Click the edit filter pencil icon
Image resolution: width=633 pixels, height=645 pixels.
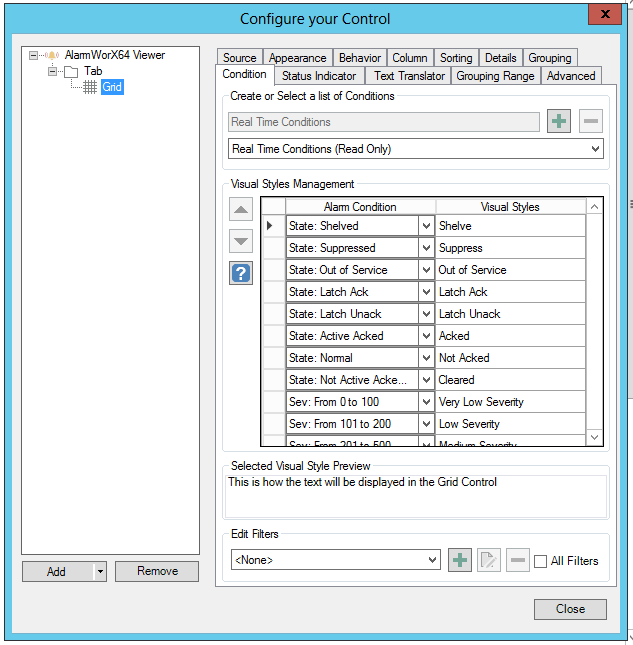488,560
